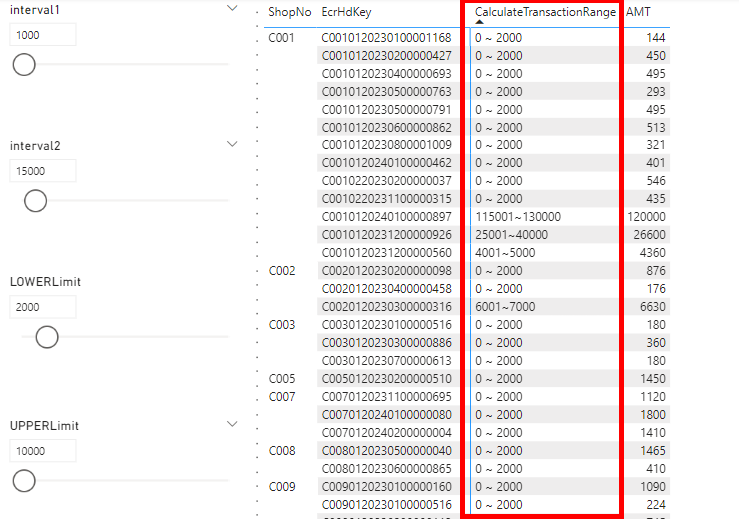The height and width of the screenshot is (519, 739).
Task: Select key C0010120240100000897
Action: coord(386,217)
